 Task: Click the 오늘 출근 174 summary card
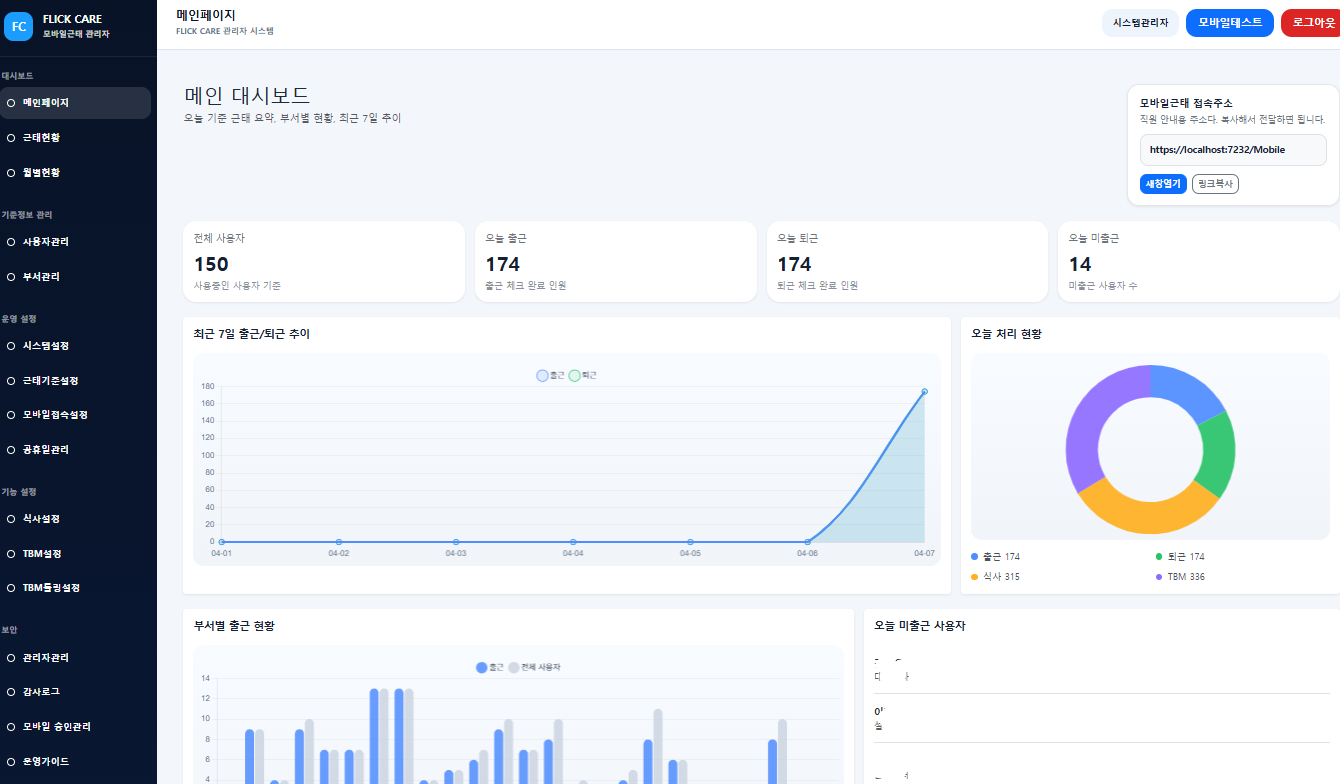tap(616, 262)
